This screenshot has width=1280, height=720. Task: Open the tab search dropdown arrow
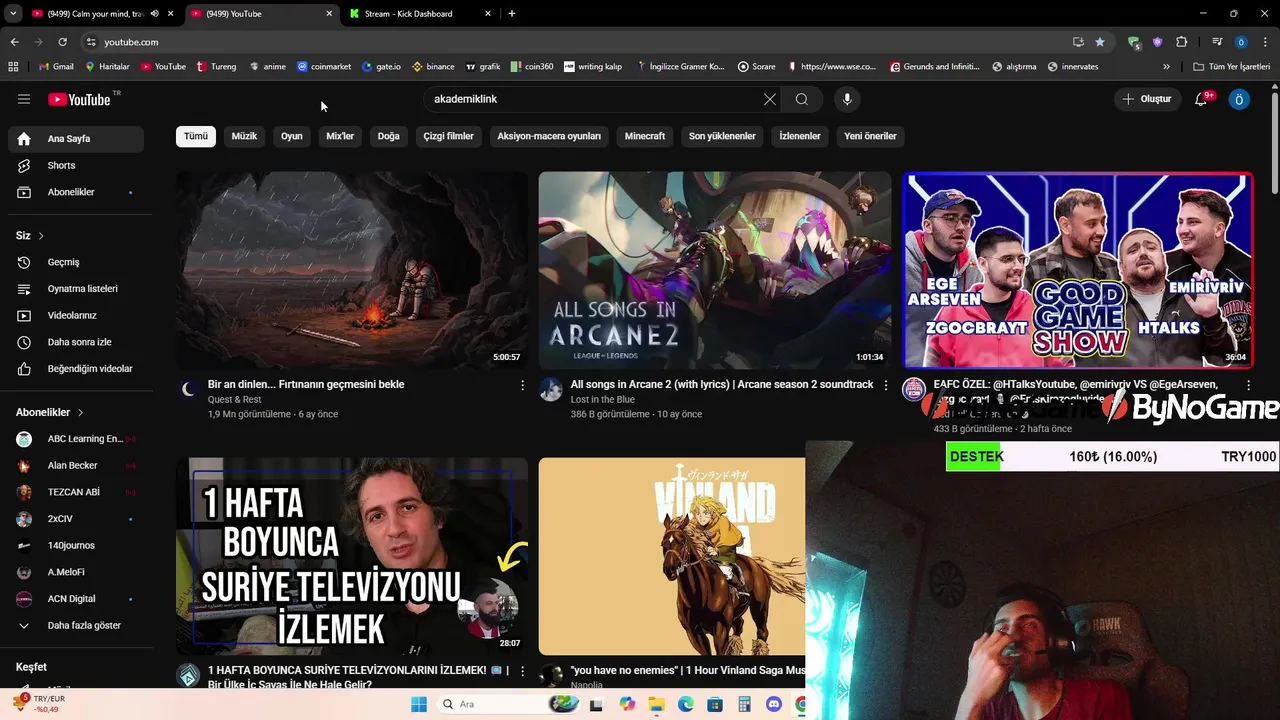[13, 14]
